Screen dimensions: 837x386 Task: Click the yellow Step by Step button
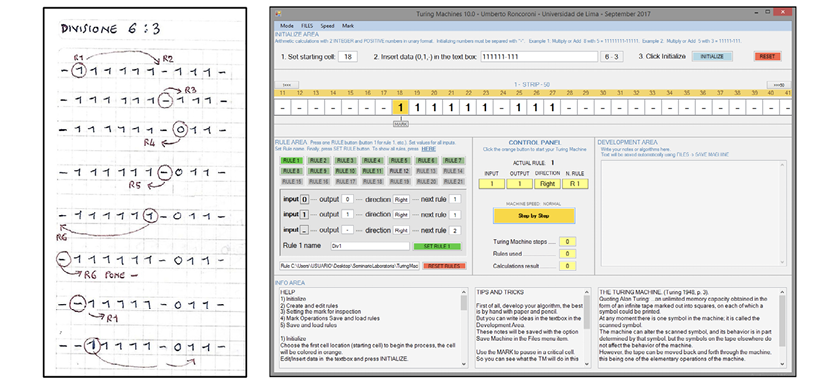coord(534,216)
